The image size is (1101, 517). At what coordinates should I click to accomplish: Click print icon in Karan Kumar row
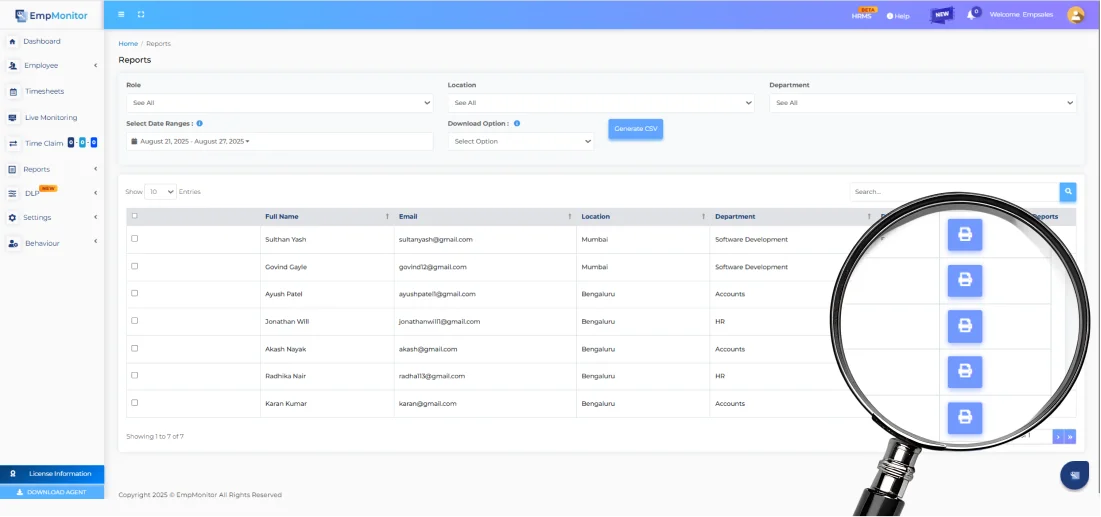coord(965,417)
